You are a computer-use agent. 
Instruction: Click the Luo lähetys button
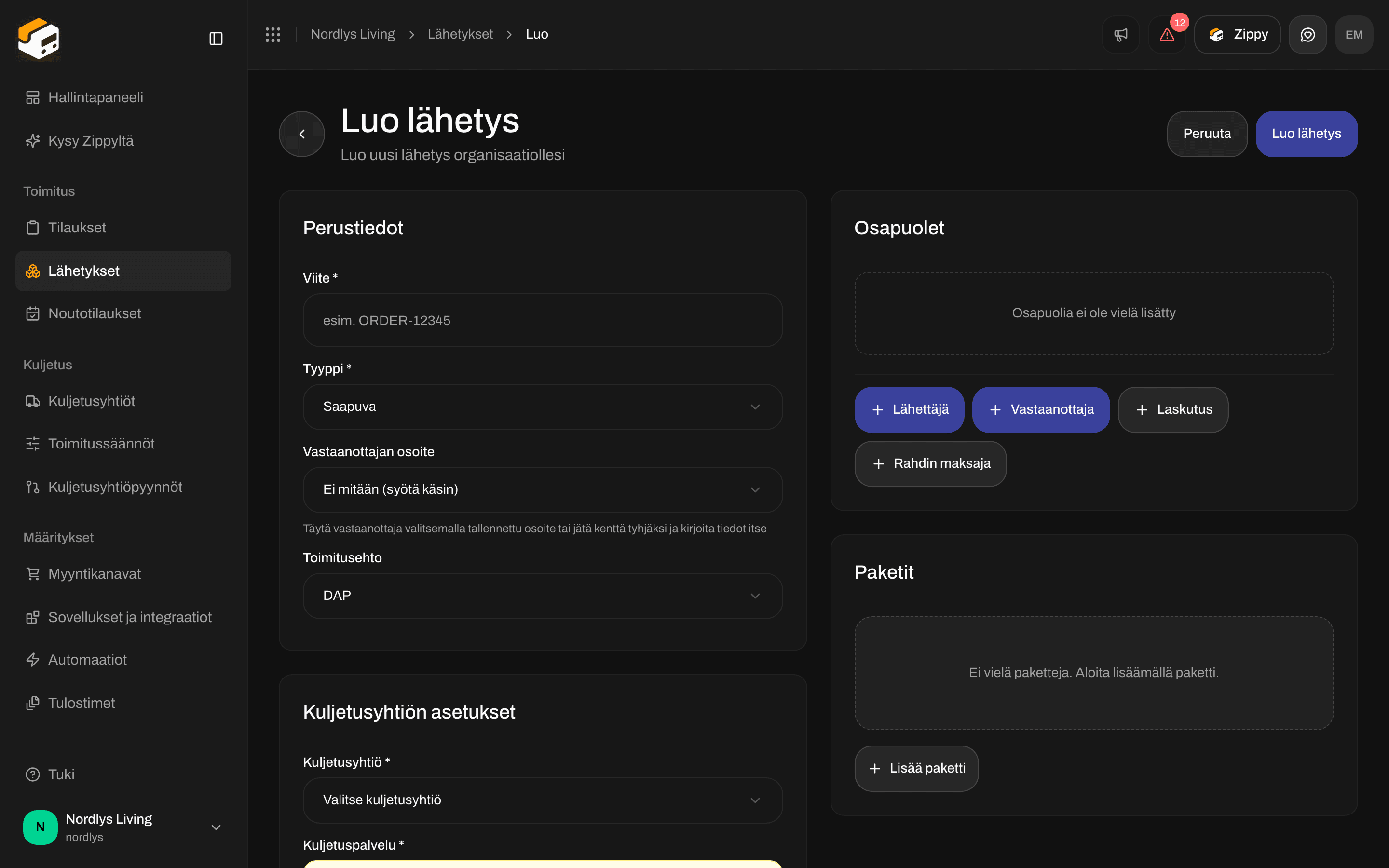pyautogui.click(x=1307, y=134)
